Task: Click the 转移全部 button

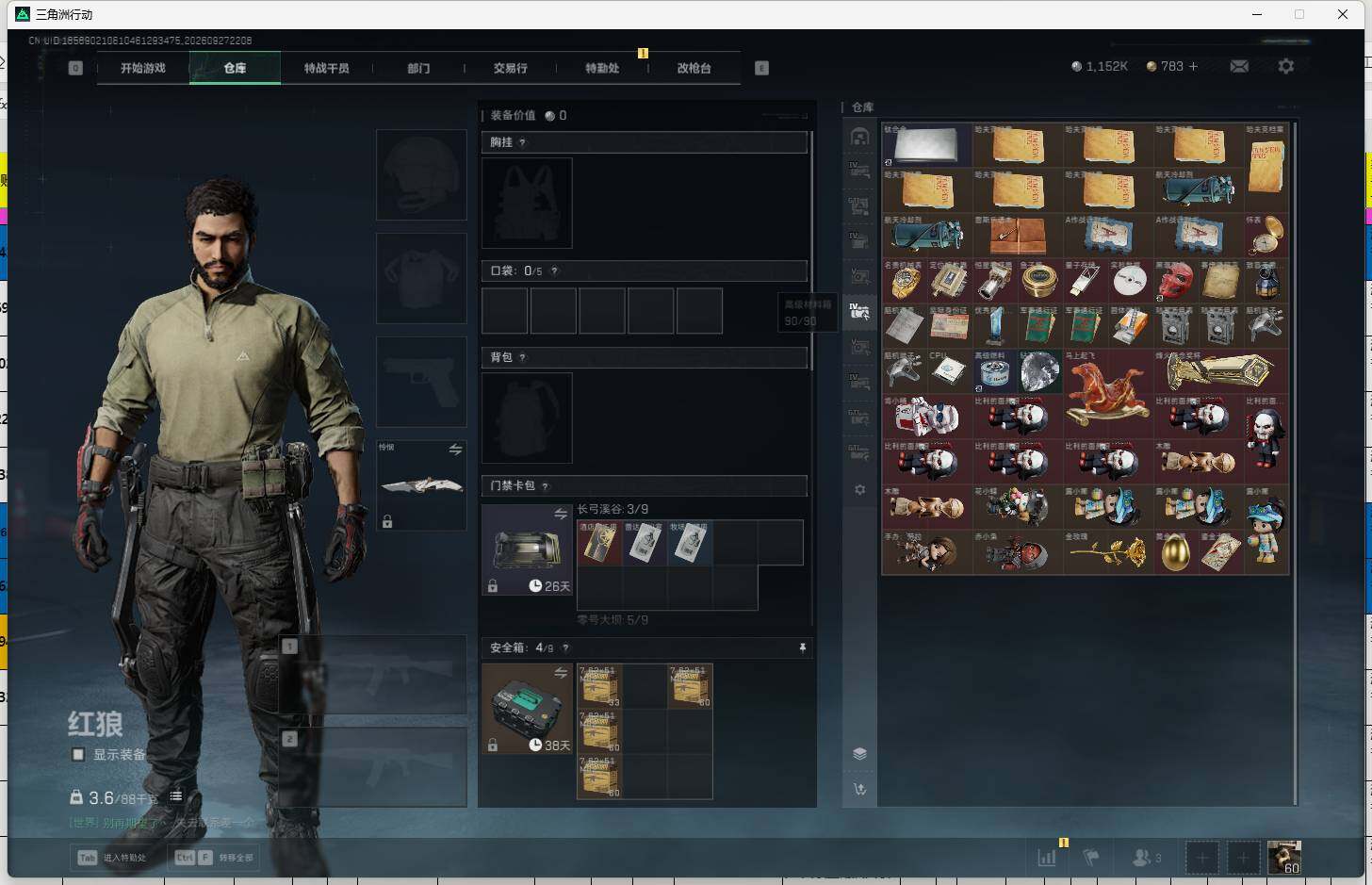Action: (x=214, y=858)
